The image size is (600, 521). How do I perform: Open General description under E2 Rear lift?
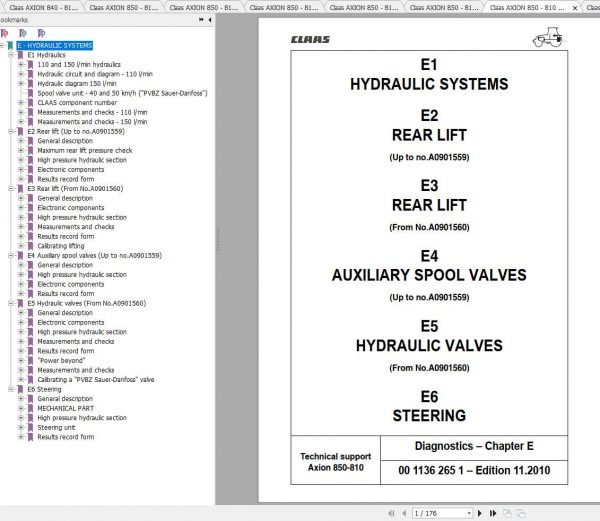[x=65, y=141]
